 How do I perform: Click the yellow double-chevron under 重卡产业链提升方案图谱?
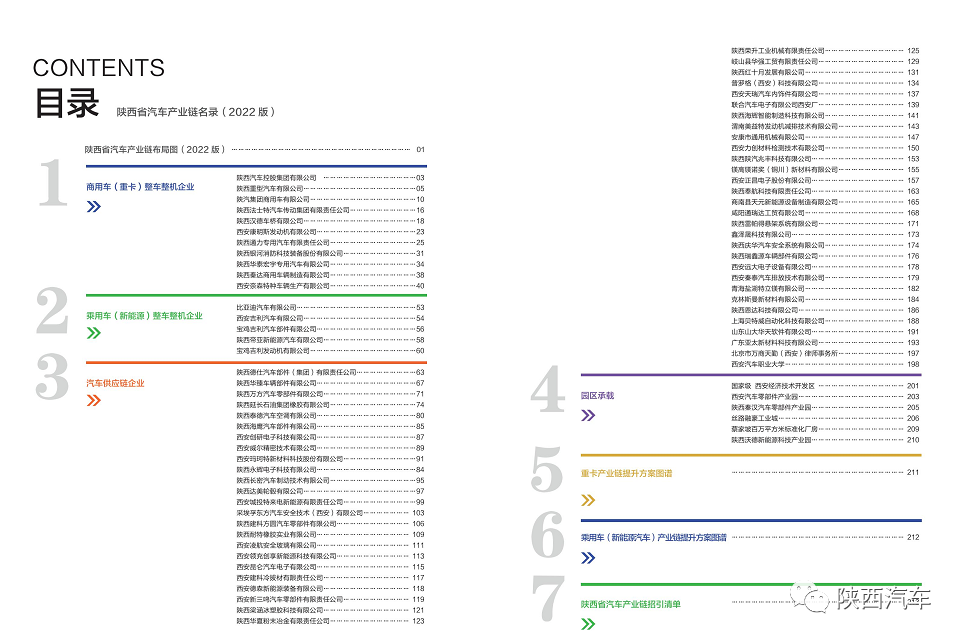tap(588, 500)
